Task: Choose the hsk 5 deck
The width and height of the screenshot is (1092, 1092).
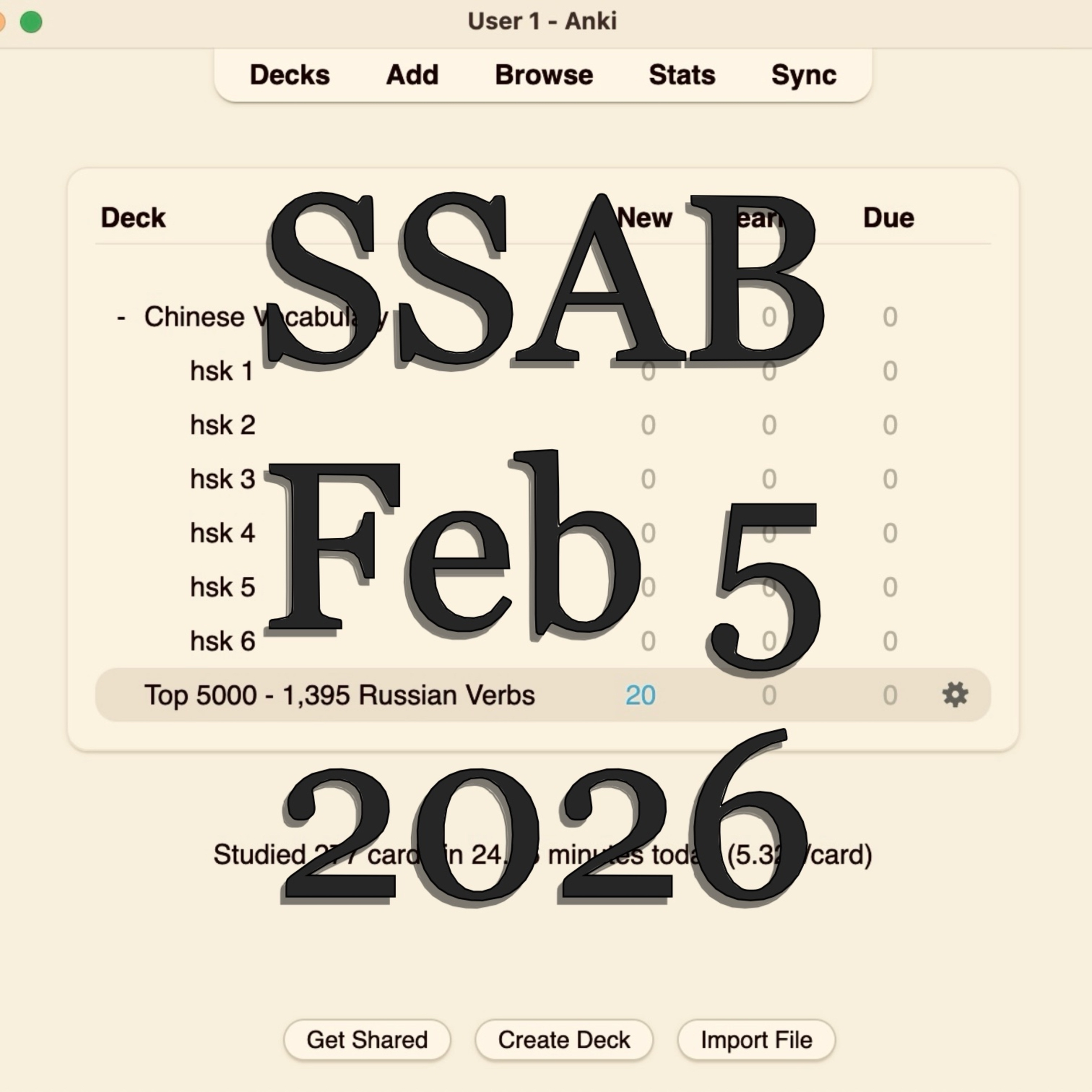Action: tap(223, 587)
